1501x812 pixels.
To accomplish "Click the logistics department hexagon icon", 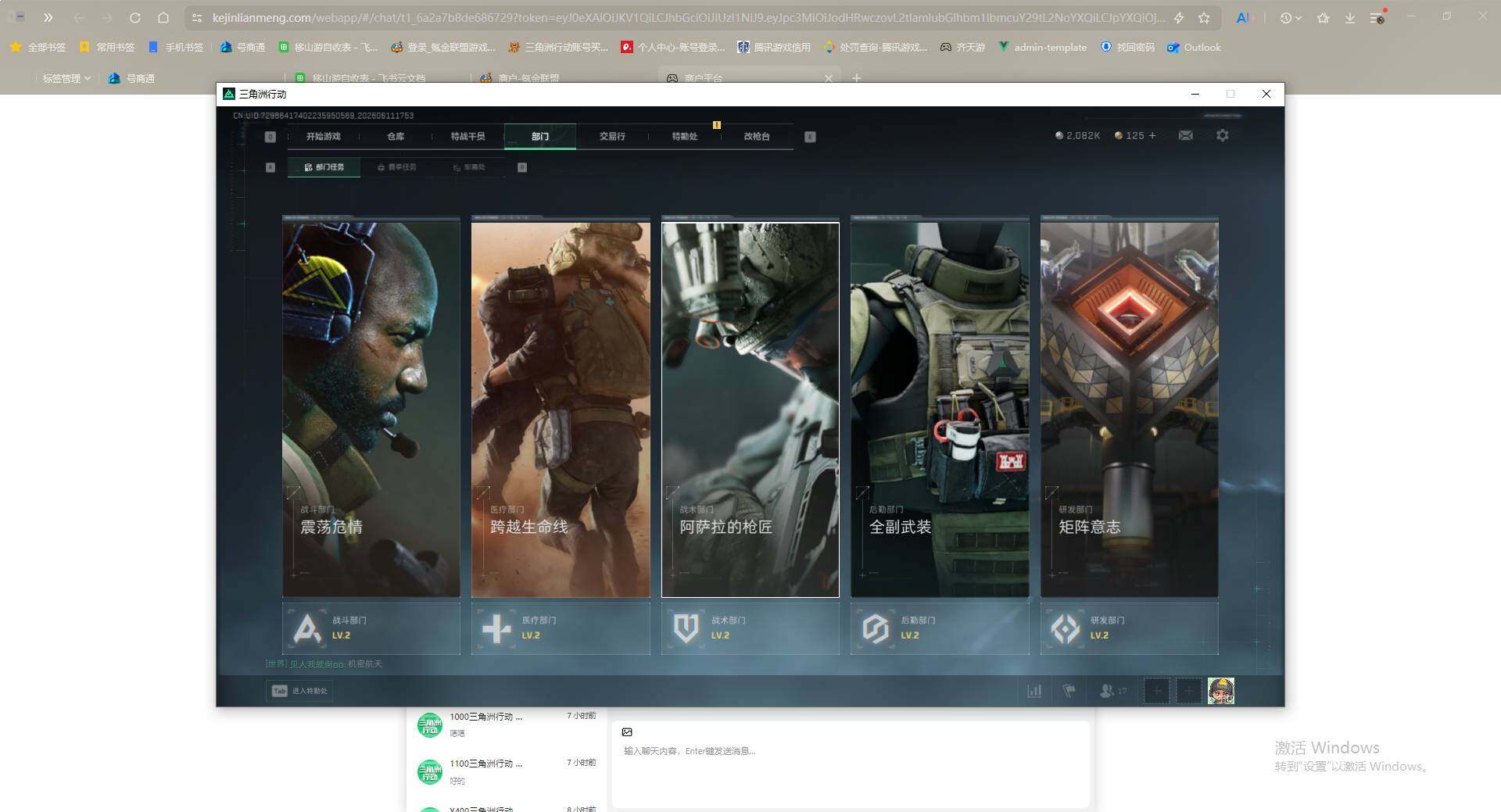I will pyautogui.click(x=876, y=628).
